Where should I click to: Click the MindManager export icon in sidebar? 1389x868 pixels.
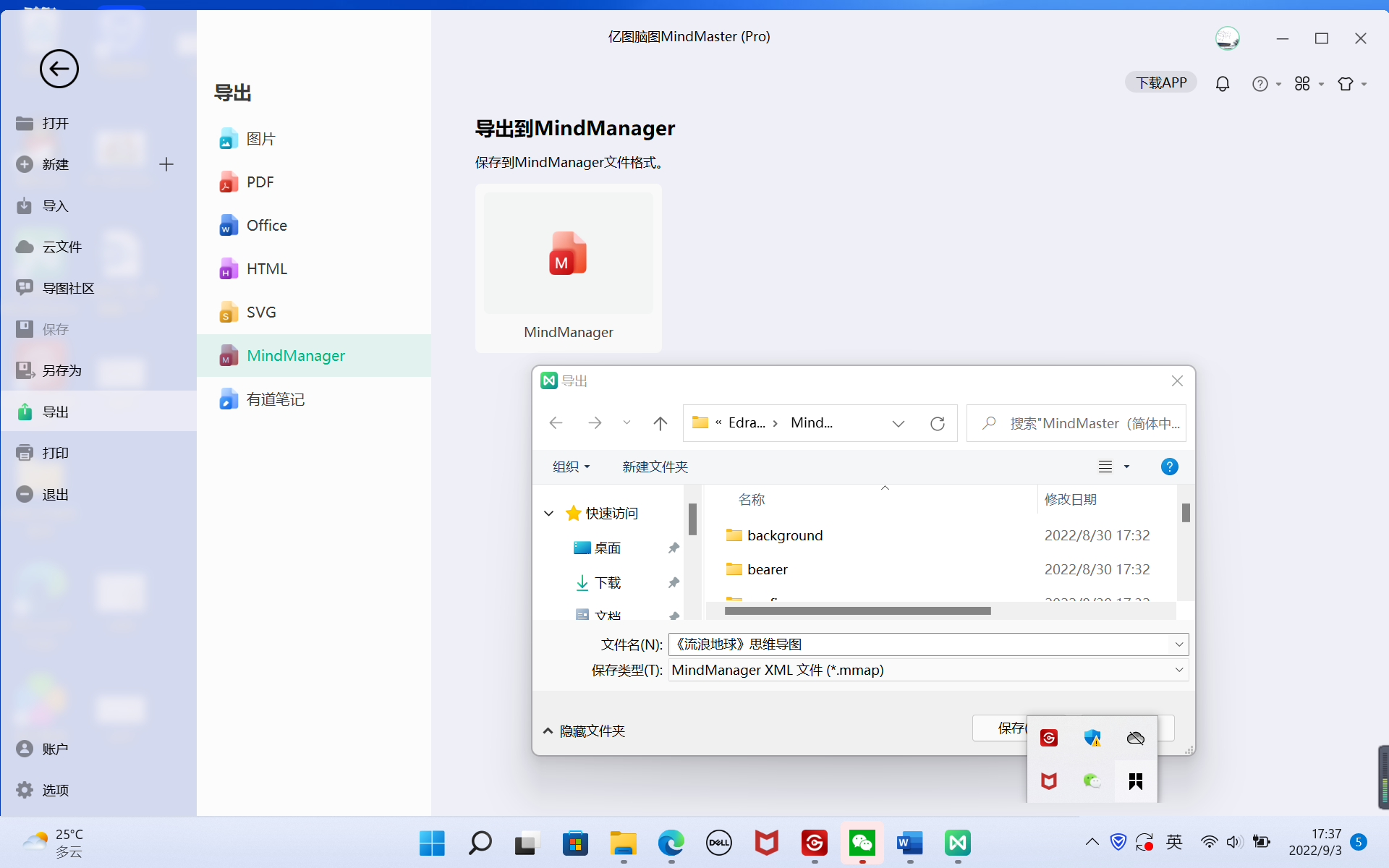228,355
